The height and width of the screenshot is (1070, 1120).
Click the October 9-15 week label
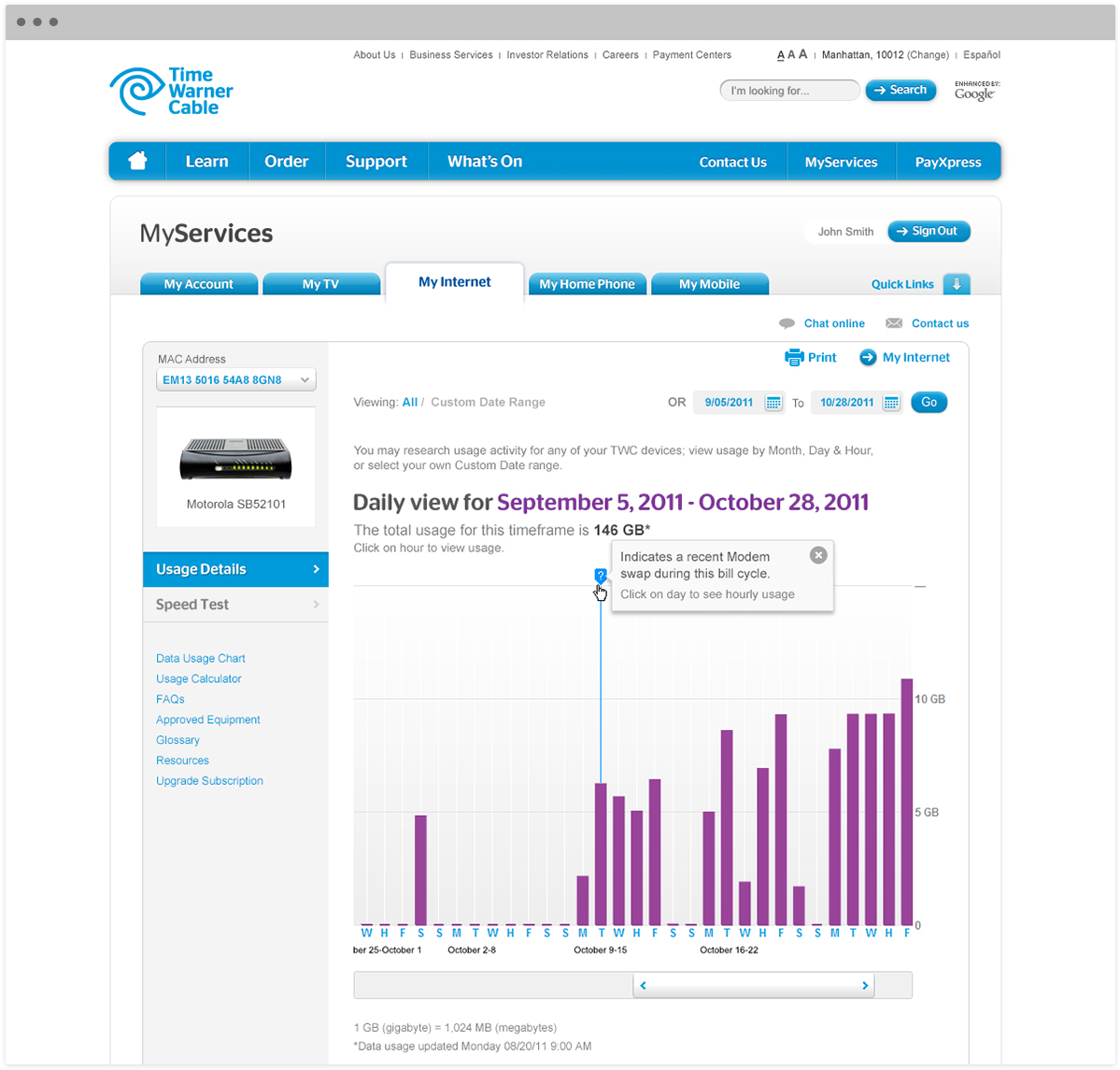pyautogui.click(x=601, y=950)
